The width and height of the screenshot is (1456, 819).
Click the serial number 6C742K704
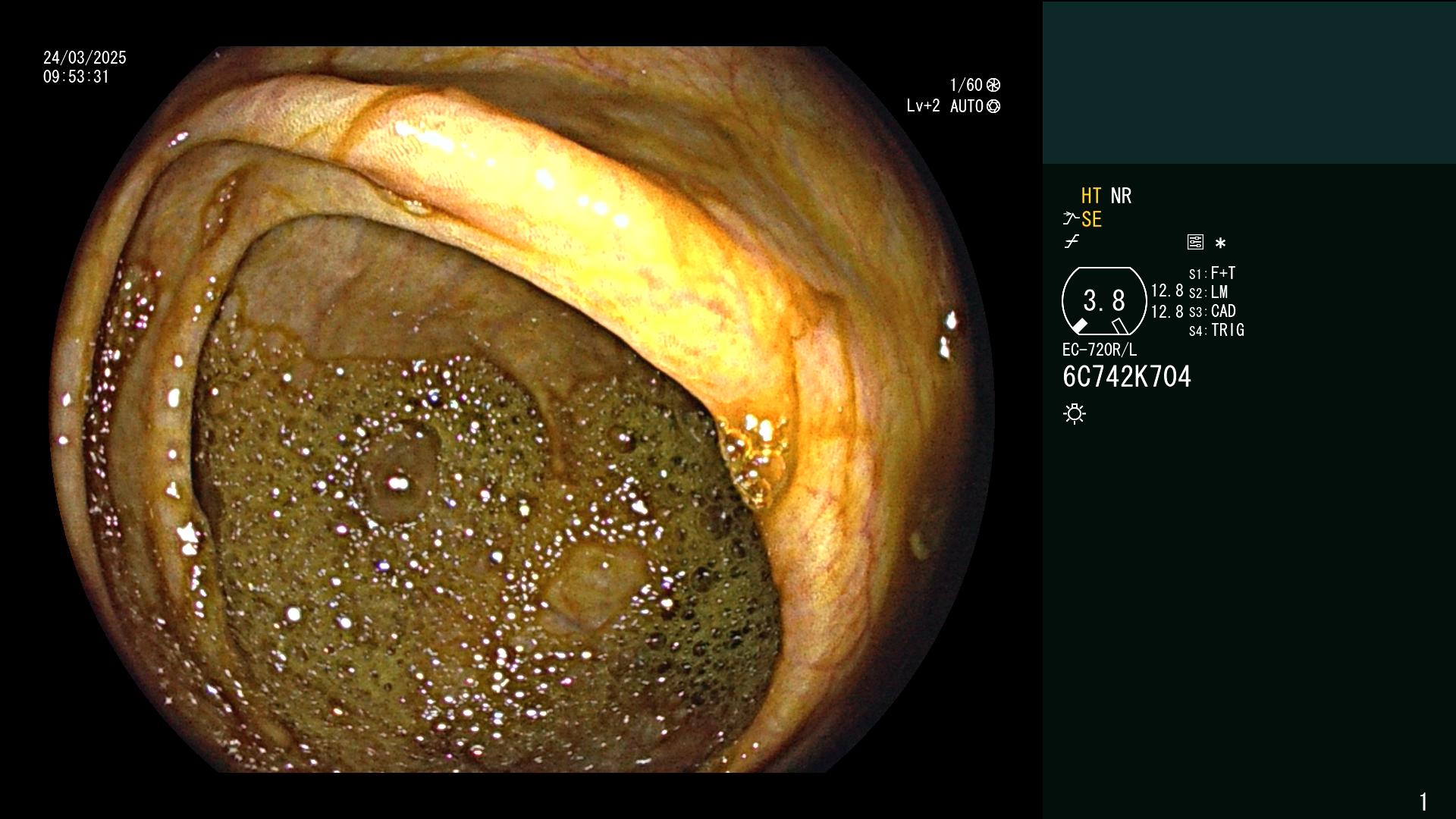tap(1127, 377)
